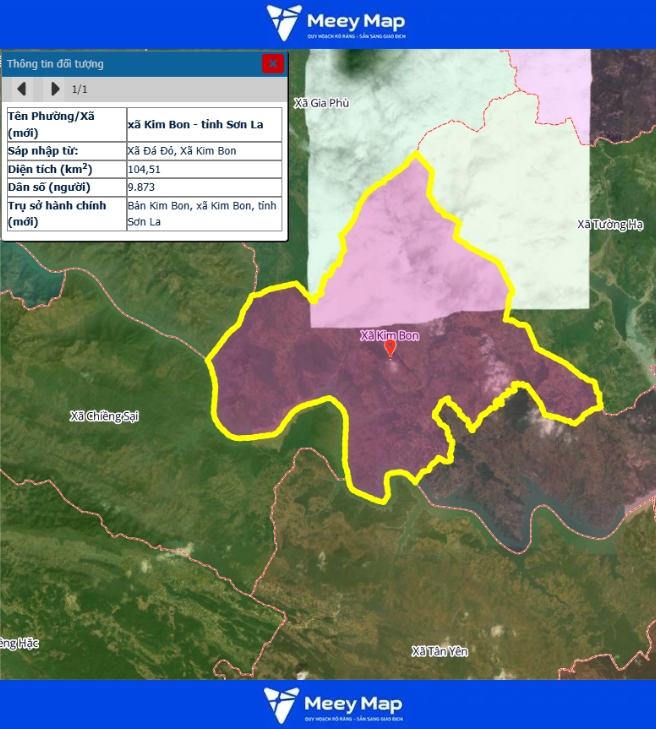Click the 'Bản Kim Bon' administrative office cell

tap(204, 213)
